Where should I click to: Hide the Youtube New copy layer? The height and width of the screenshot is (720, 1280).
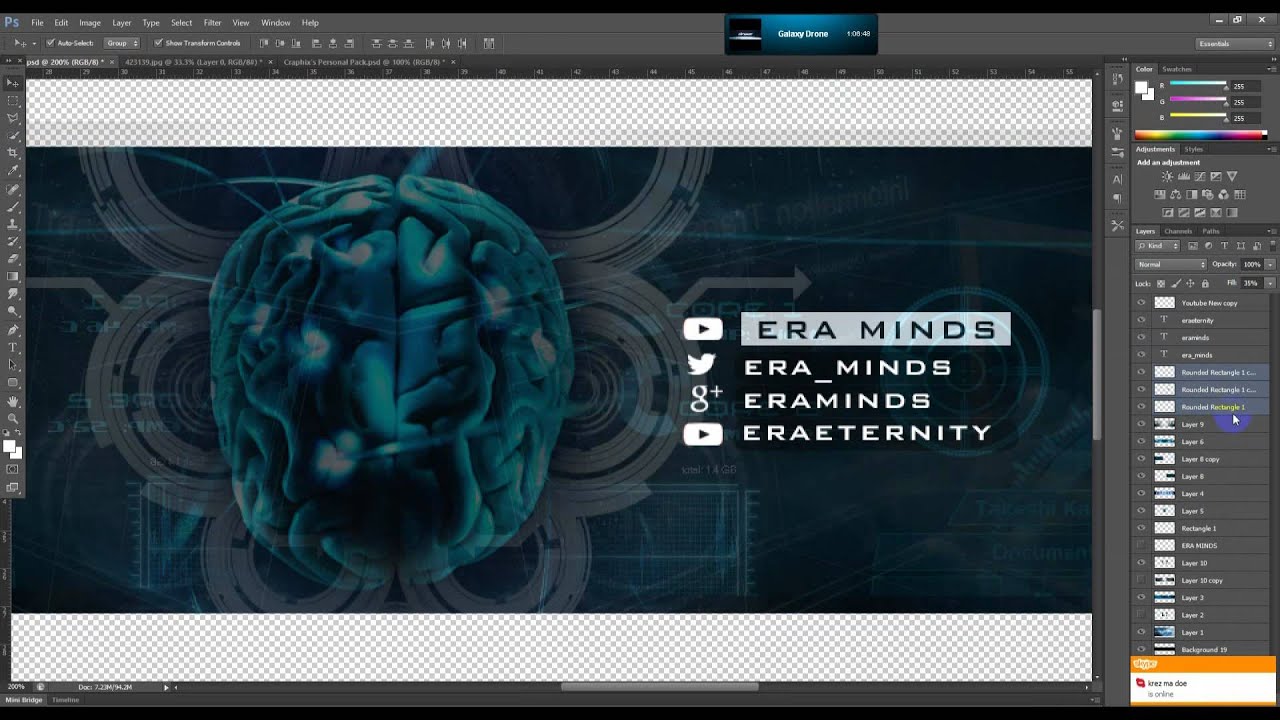pyautogui.click(x=1141, y=303)
